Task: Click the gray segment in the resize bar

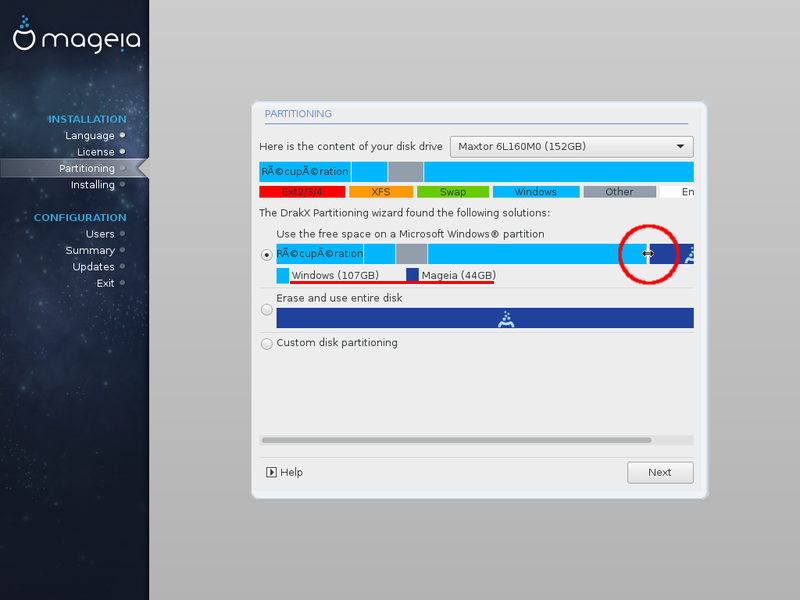Action: click(x=411, y=254)
